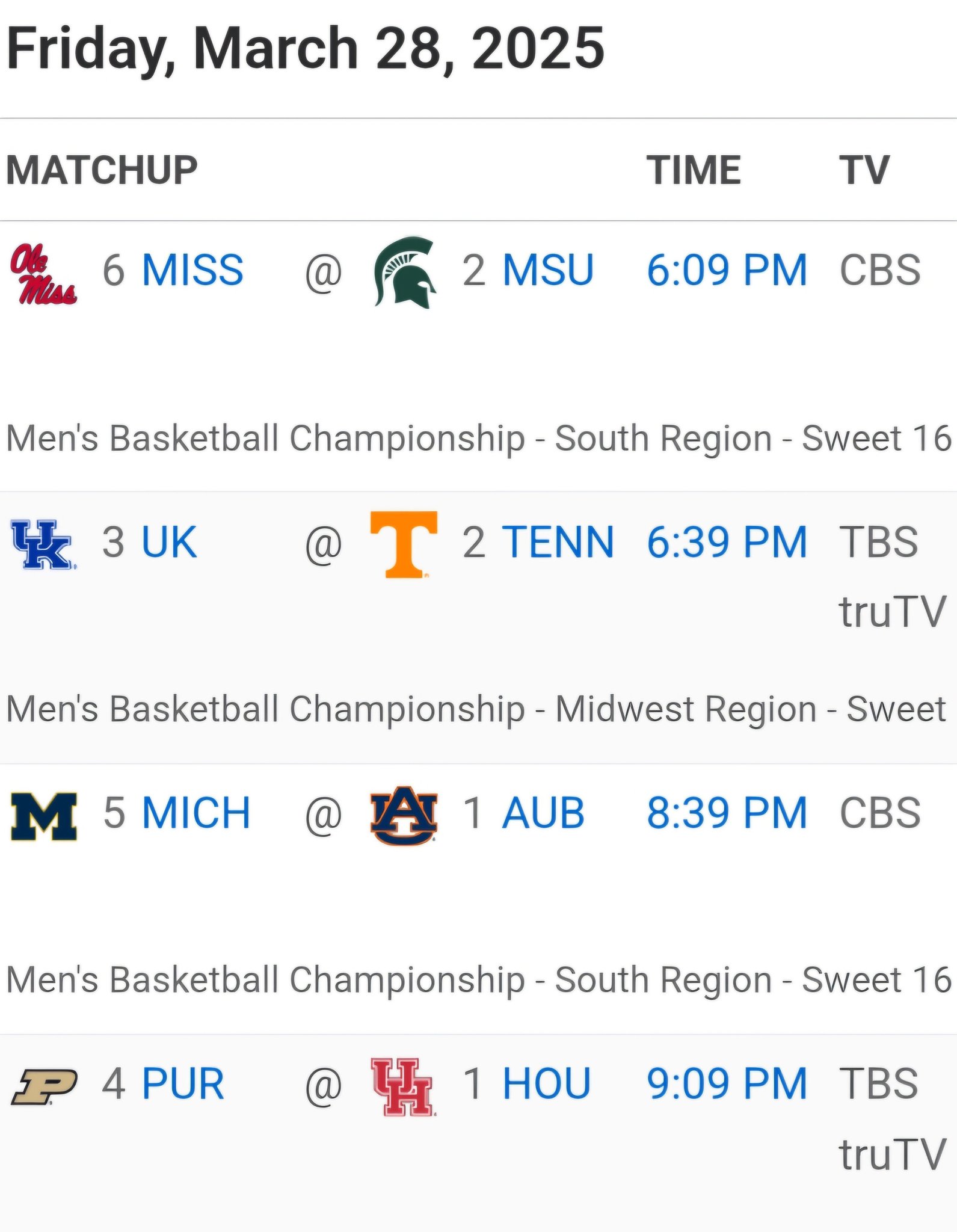The image size is (957, 1232).
Task: Click the Ole Miss team logo
Action: (x=44, y=274)
